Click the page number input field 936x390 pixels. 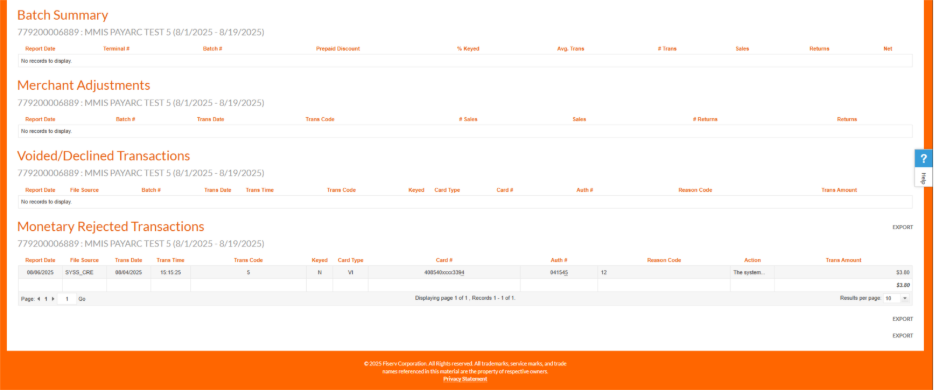67,299
